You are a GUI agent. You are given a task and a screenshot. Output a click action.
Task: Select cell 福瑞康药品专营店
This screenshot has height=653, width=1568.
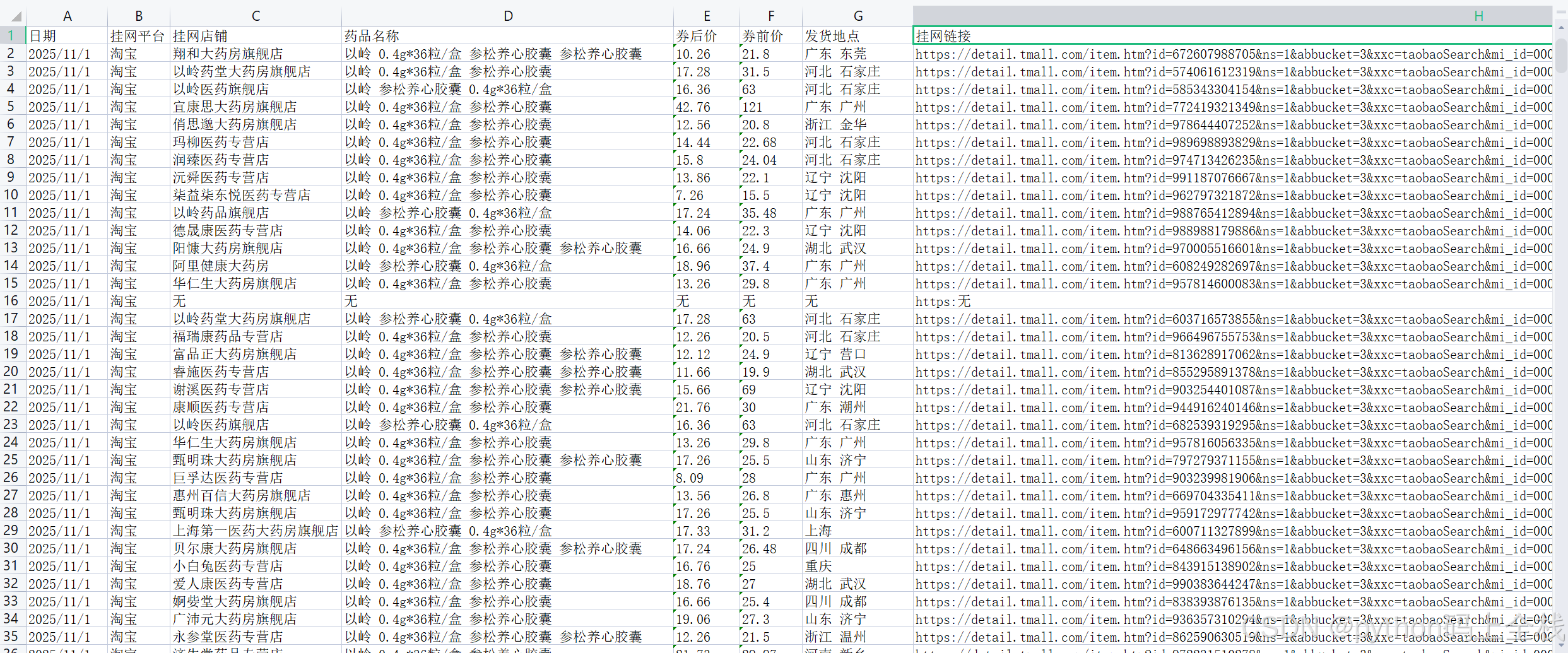click(256, 336)
